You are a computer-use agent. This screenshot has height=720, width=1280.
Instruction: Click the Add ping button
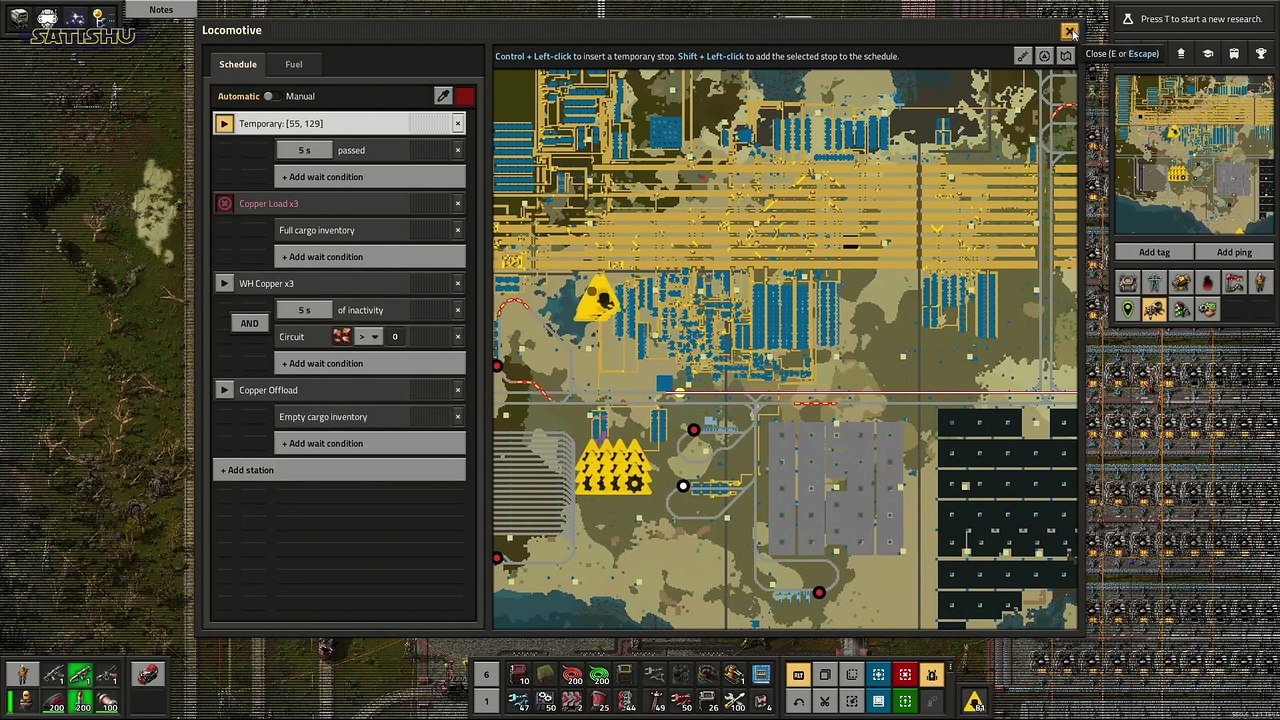1234,252
